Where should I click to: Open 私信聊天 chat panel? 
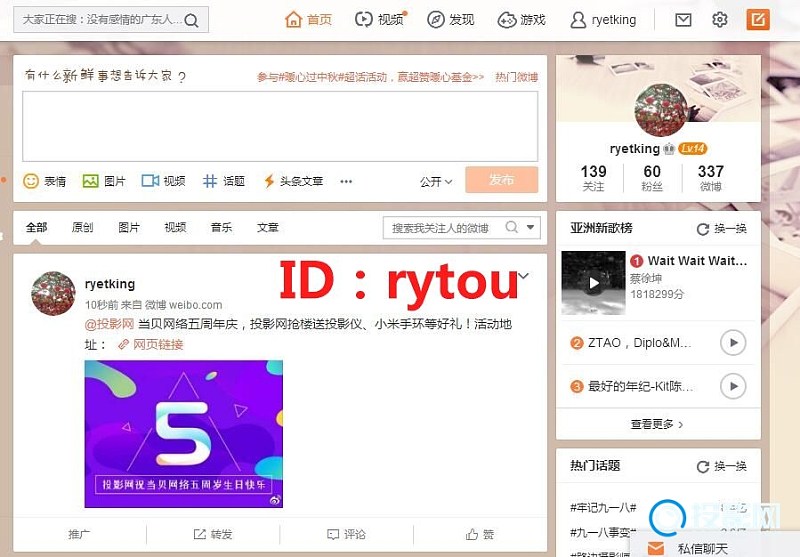(x=703, y=549)
